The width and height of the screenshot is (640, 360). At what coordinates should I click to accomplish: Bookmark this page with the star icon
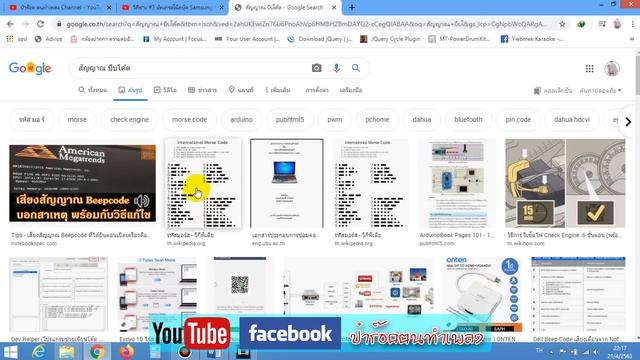click(562, 24)
